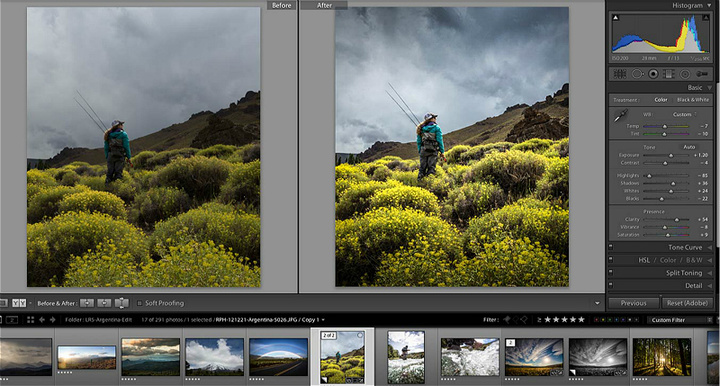720x386 pixels.
Task: Swap Before and After settings
Action: tap(122, 303)
